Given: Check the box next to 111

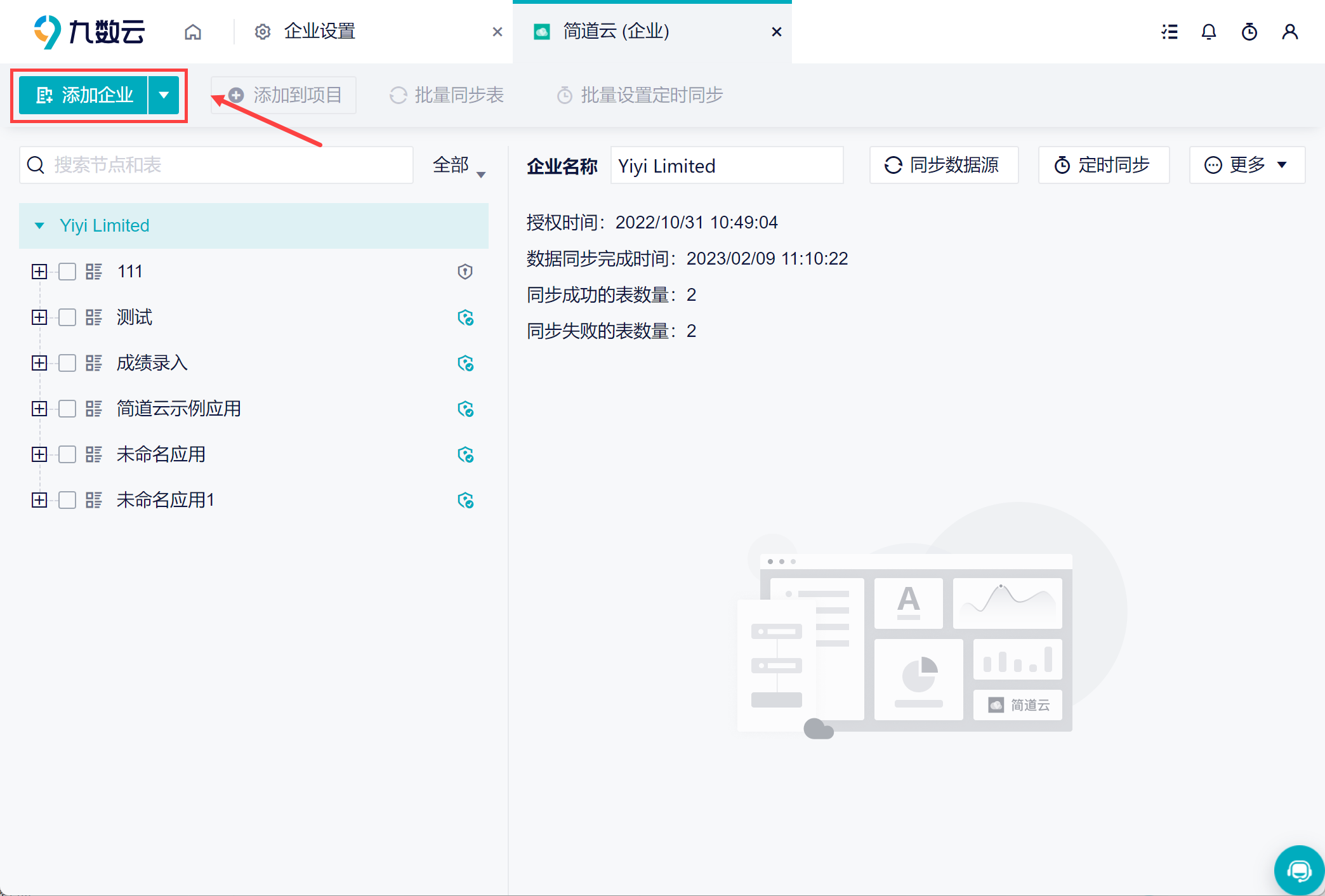Looking at the screenshot, I should click(67, 272).
